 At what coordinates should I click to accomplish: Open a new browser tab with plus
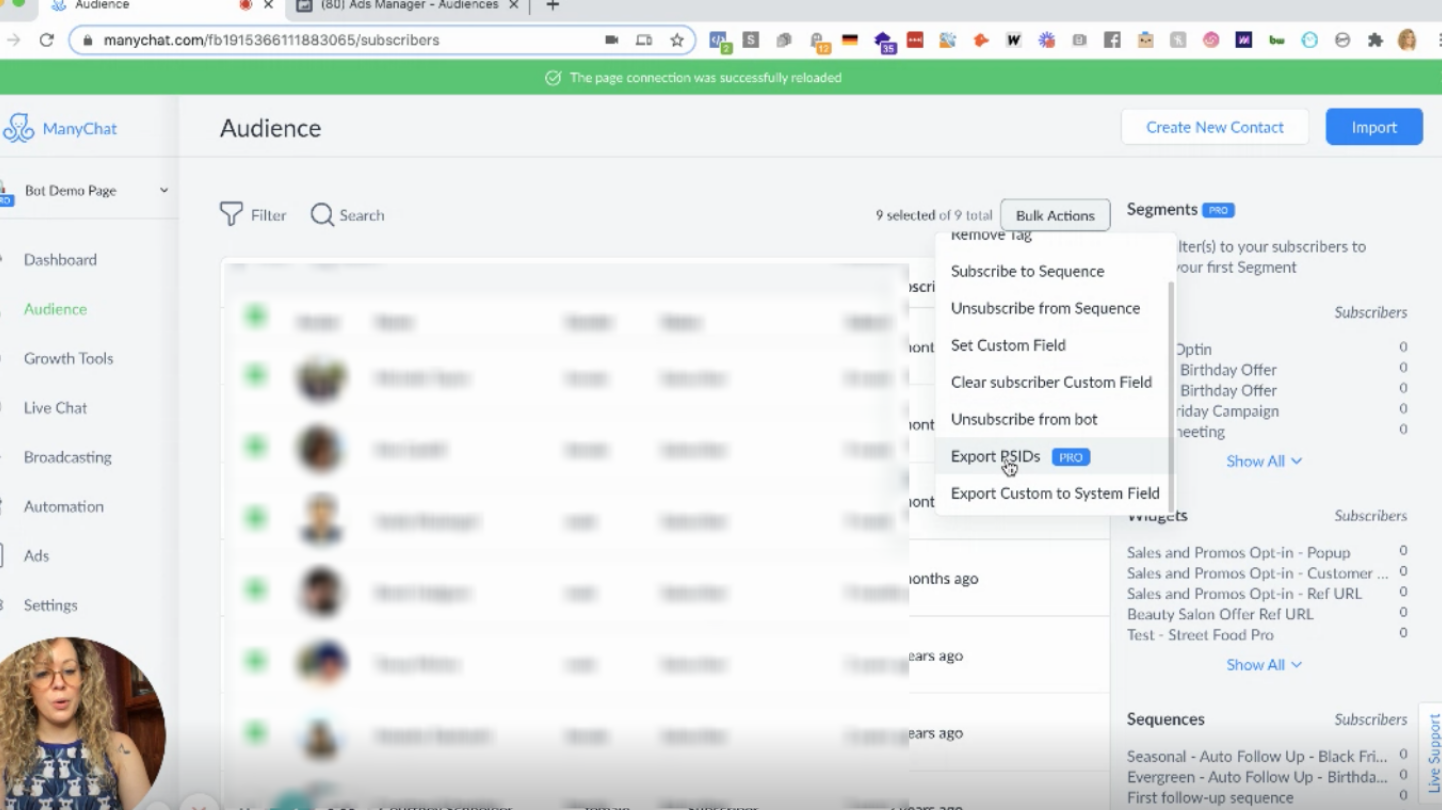coord(552,6)
